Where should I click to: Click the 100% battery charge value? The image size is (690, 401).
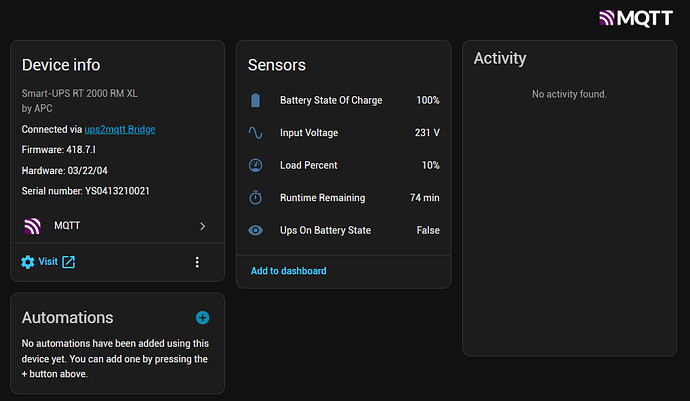pos(428,100)
